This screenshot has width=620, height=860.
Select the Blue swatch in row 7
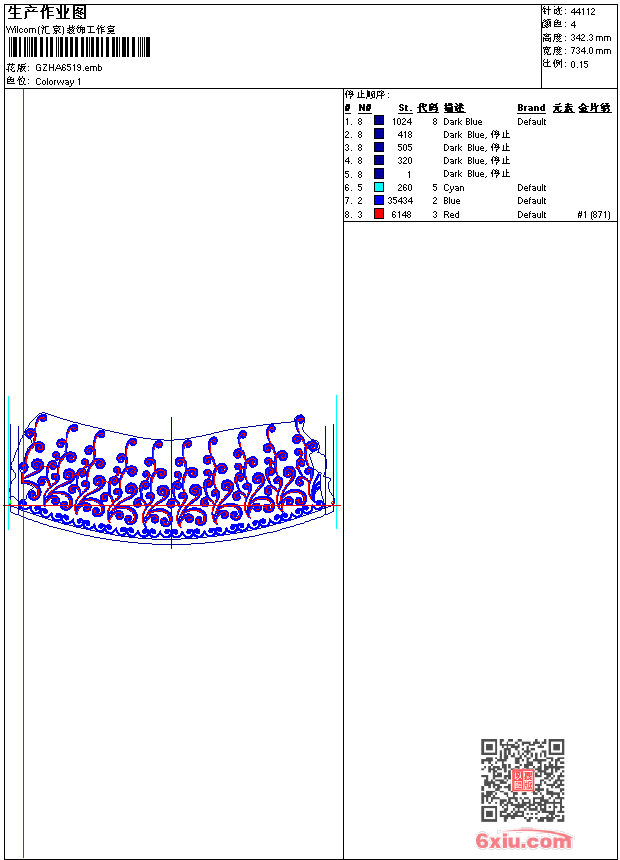pyautogui.click(x=379, y=200)
